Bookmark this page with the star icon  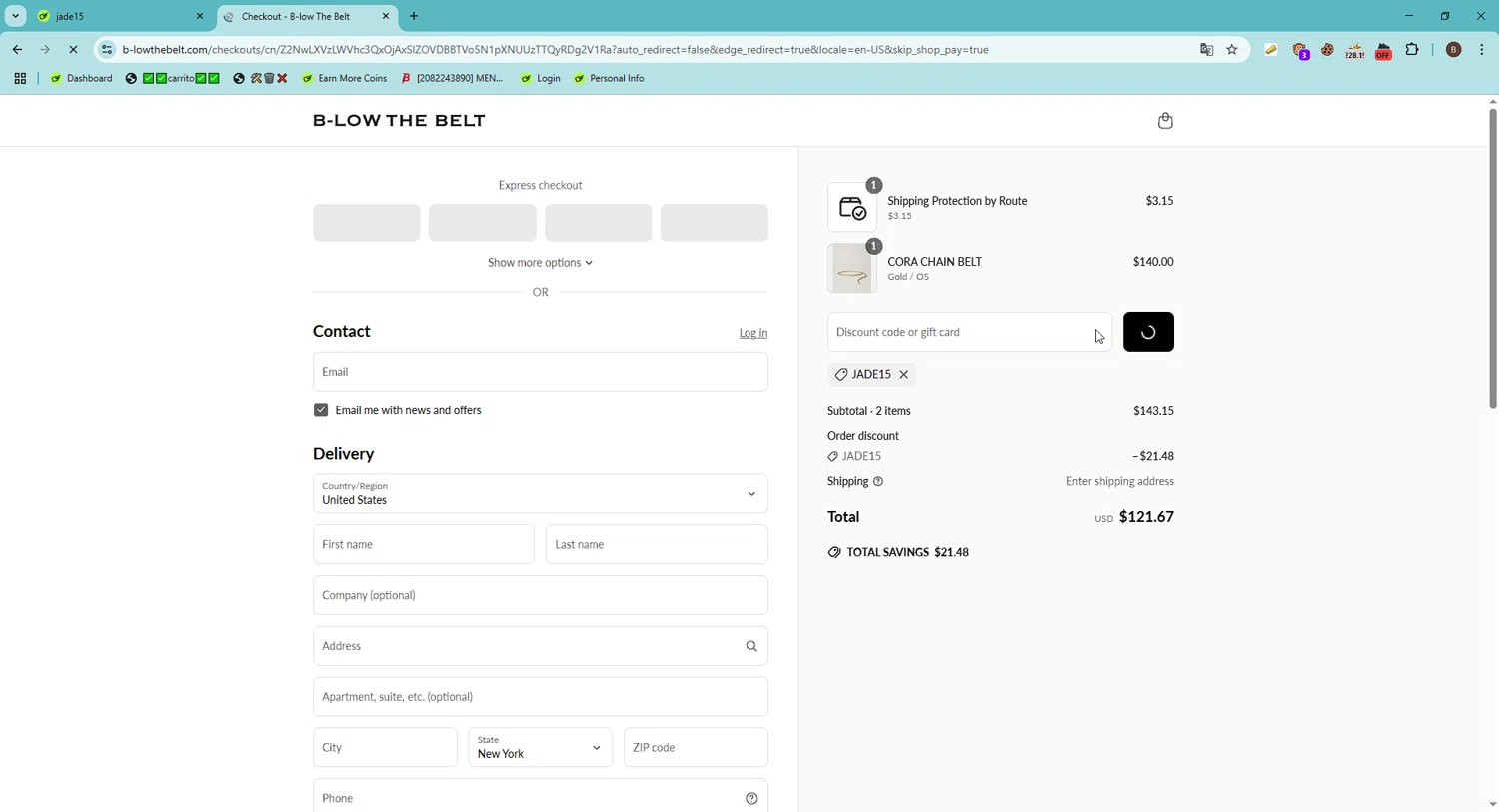(x=1232, y=50)
